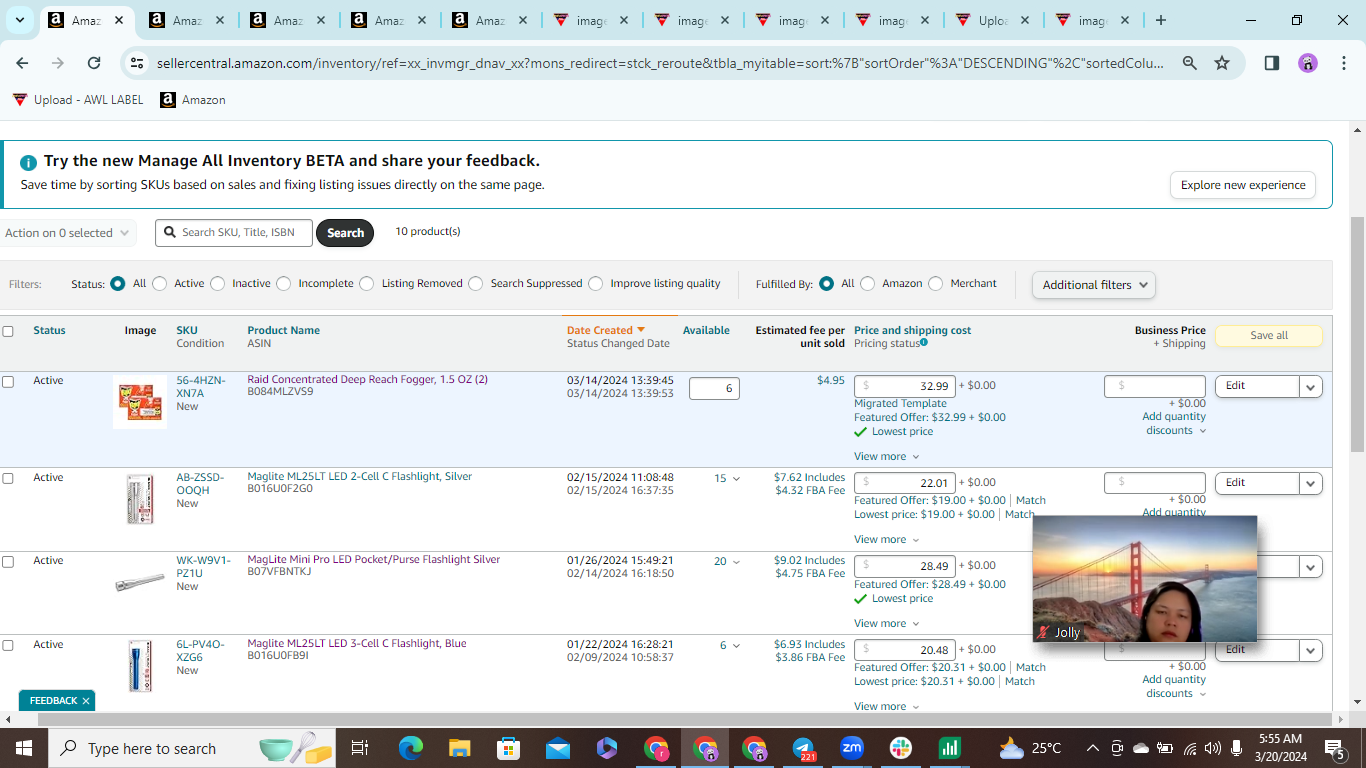The height and width of the screenshot is (768, 1366).
Task: Open the volume control in system tray
Action: (1213, 748)
